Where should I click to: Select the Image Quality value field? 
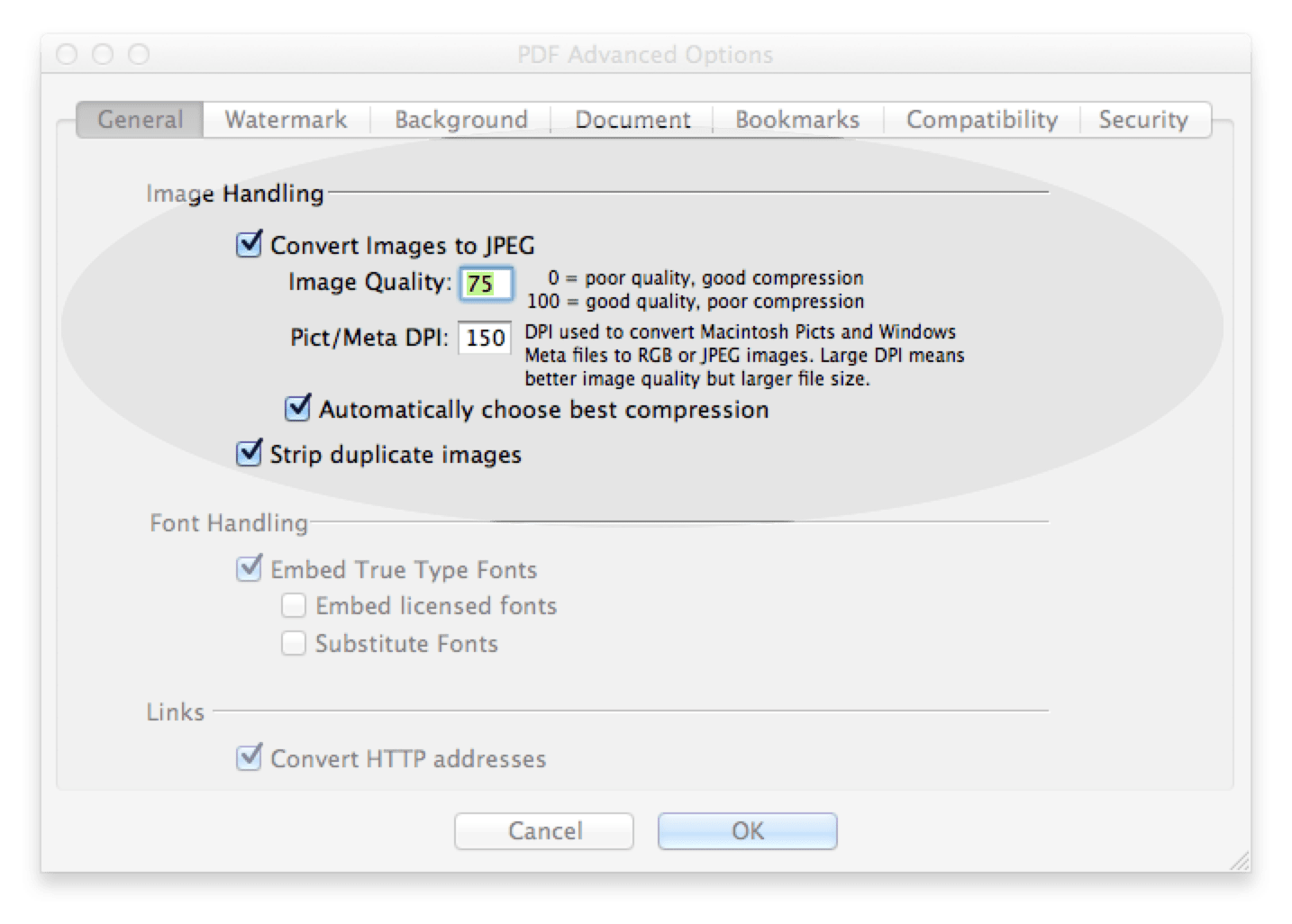tap(485, 283)
